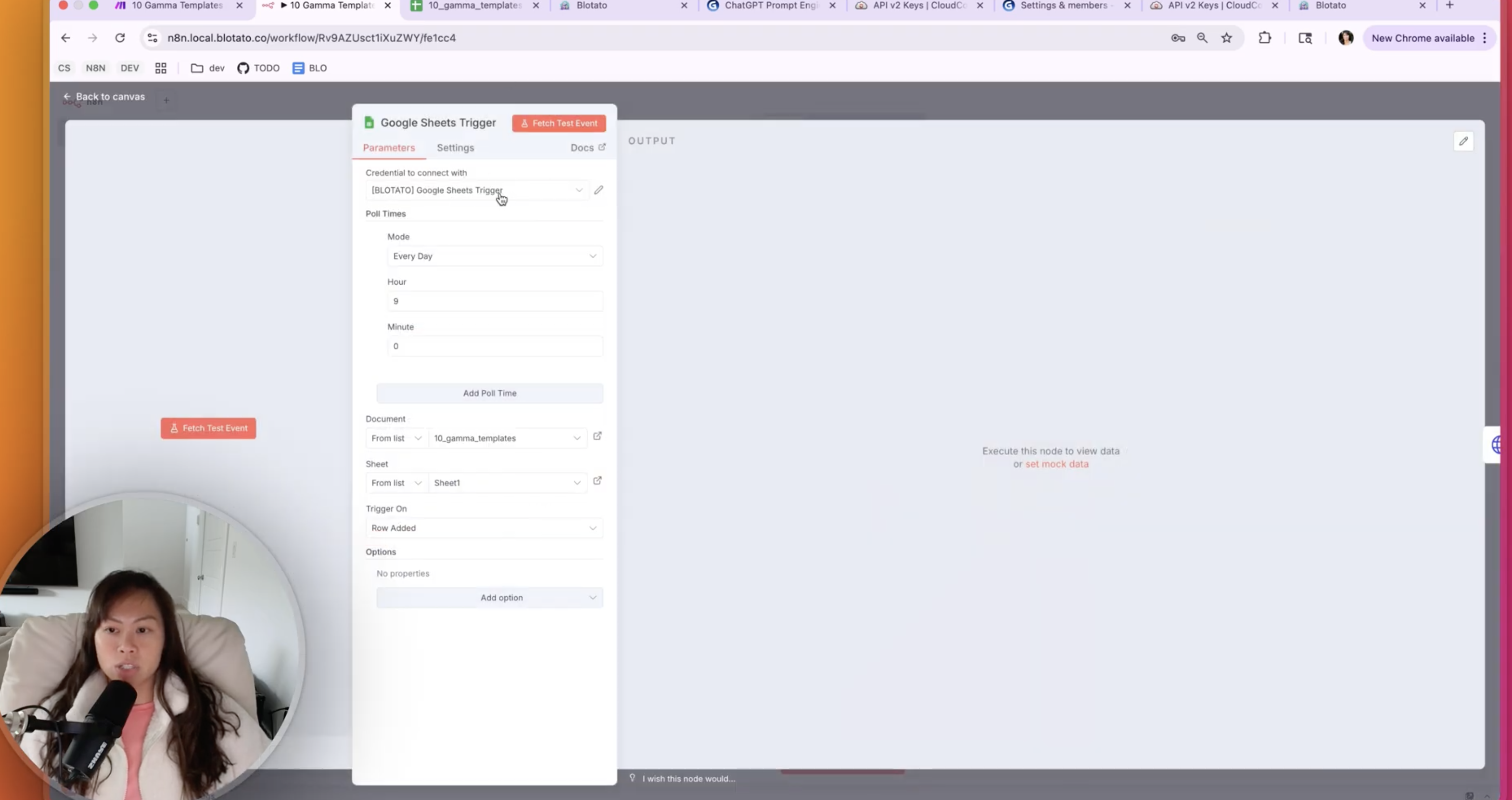Switch to the Settings tab
Viewport: 1512px width, 800px height.
(455, 148)
